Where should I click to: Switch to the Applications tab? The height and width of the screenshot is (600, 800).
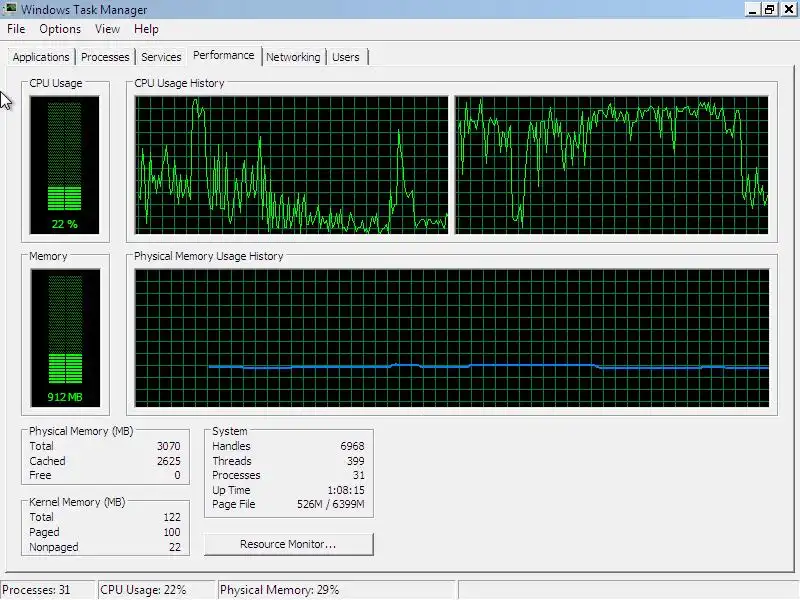pos(41,57)
